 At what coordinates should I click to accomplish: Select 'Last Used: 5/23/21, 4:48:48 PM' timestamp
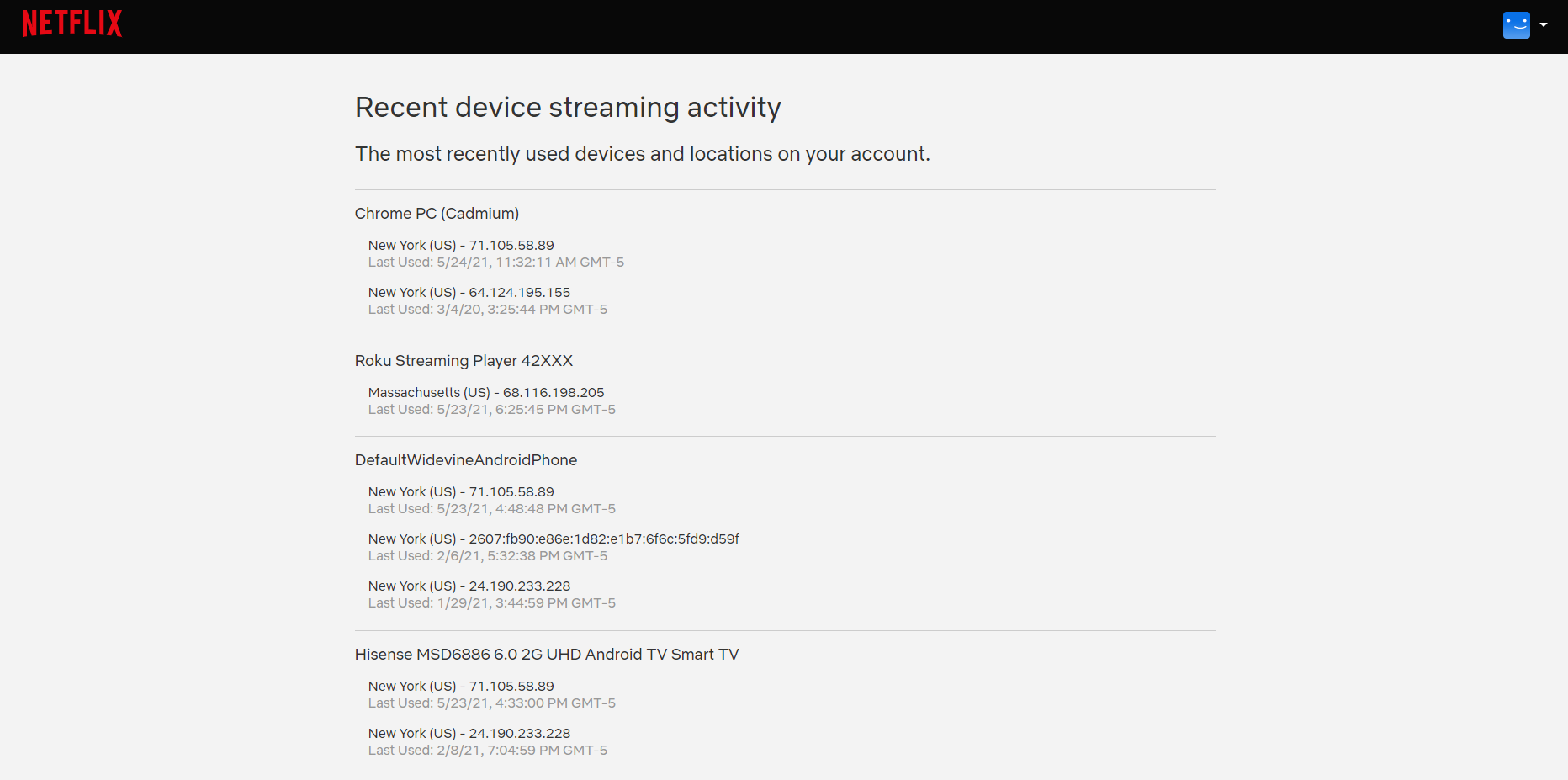pyautogui.click(x=492, y=509)
